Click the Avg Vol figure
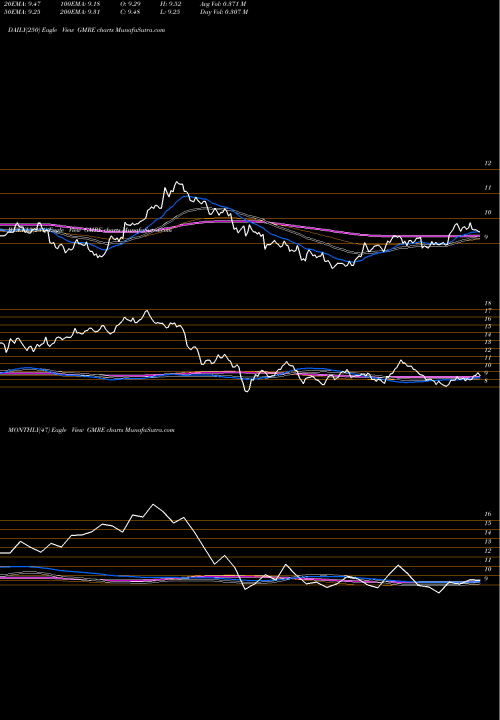 pos(223,4)
